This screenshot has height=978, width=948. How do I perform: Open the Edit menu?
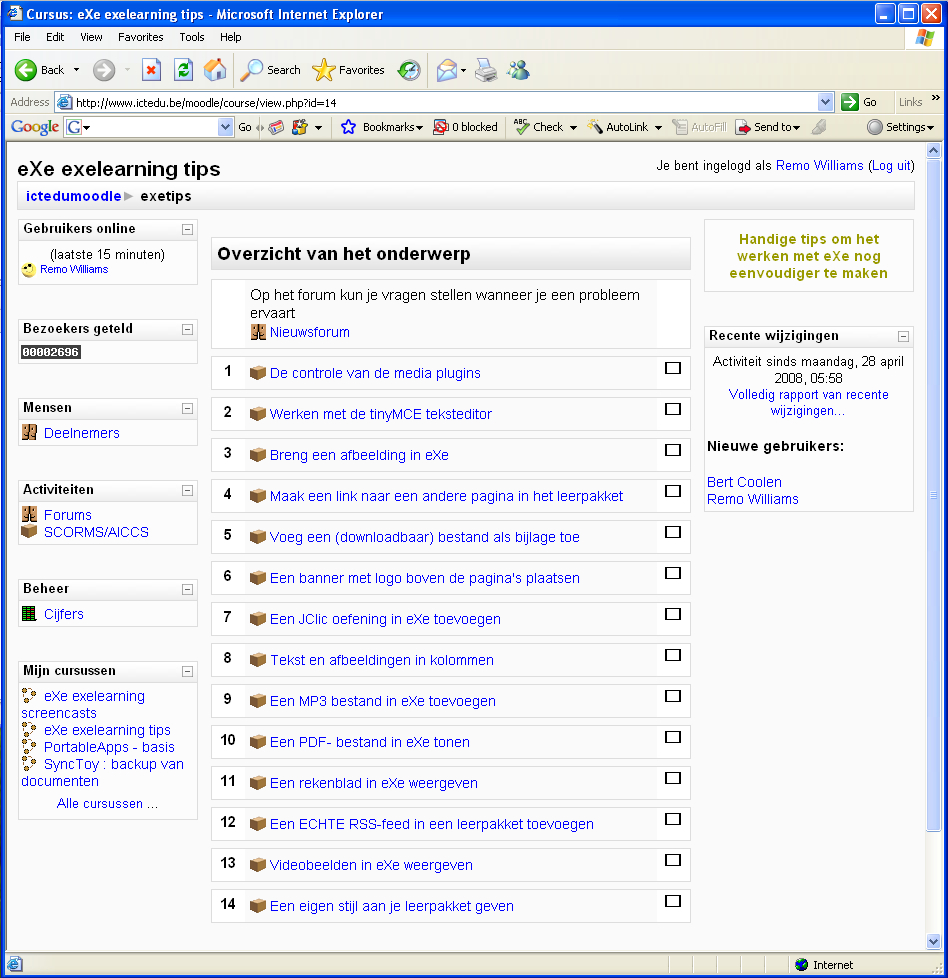(55, 37)
